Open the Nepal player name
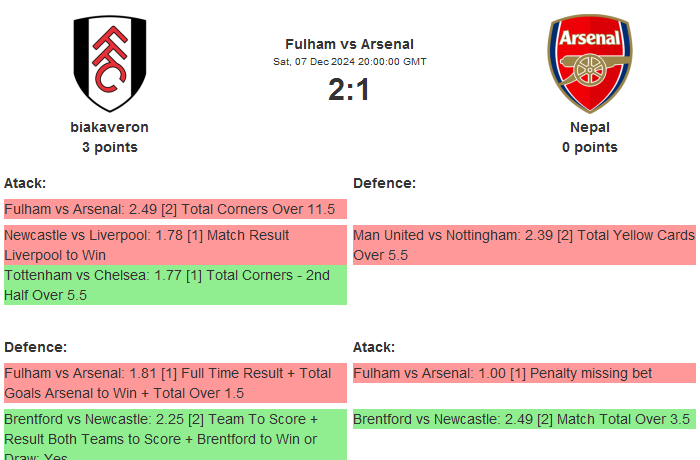The image size is (700, 460). pyautogui.click(x=589, y=127)
